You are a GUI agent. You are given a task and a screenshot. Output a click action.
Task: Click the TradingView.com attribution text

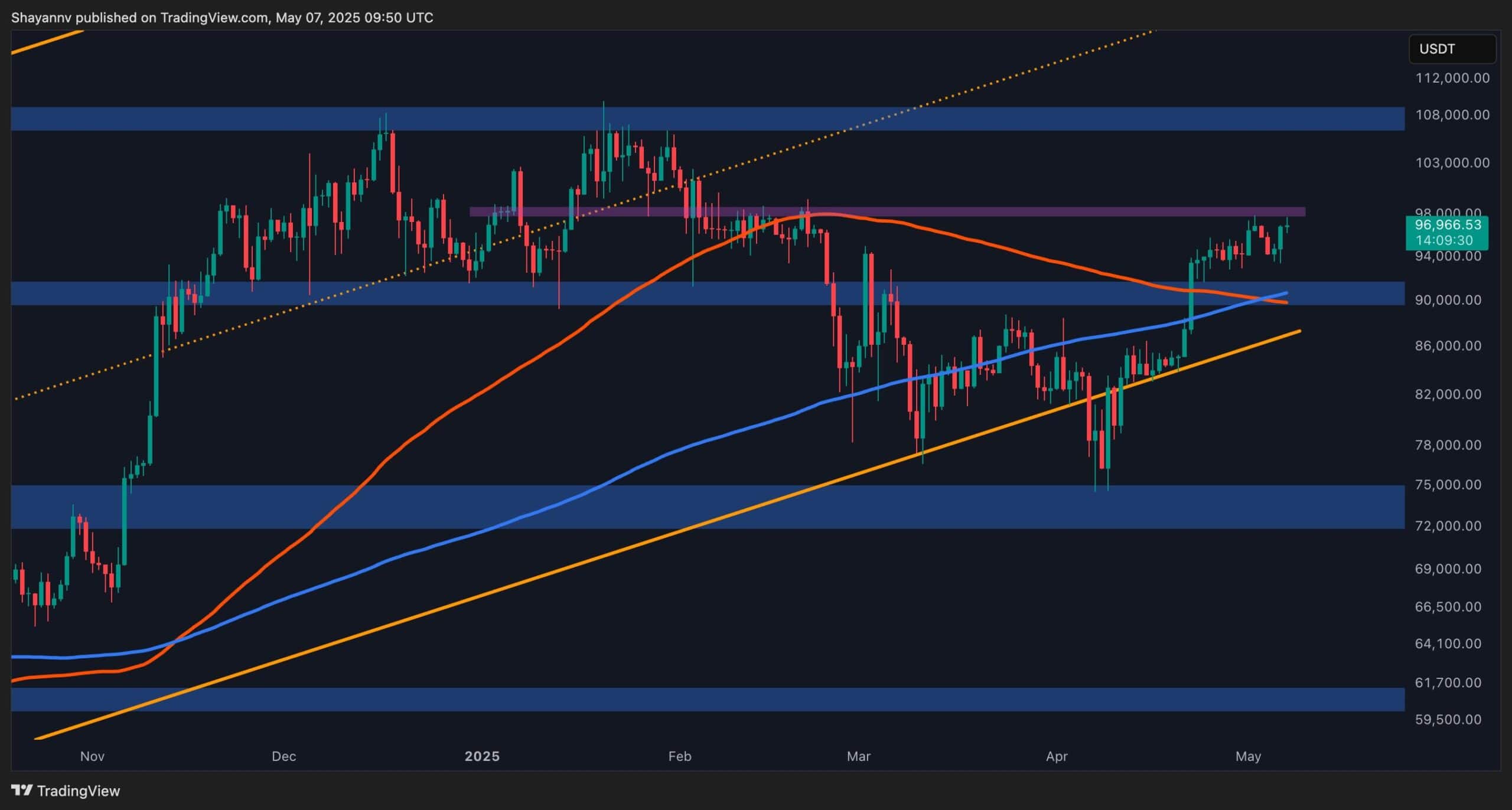pos(210,17)
